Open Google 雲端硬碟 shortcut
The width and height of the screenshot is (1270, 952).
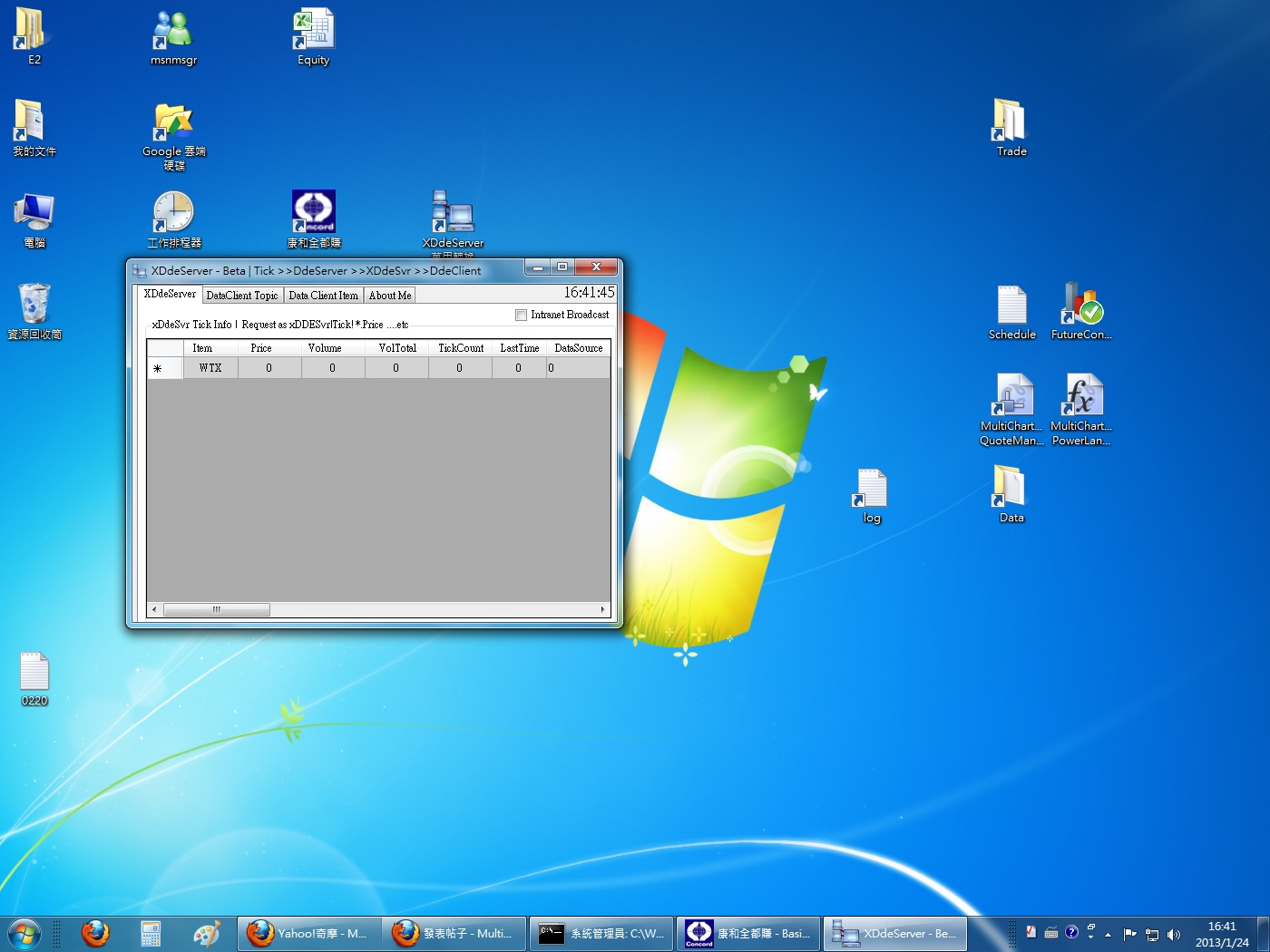[173, 135]
